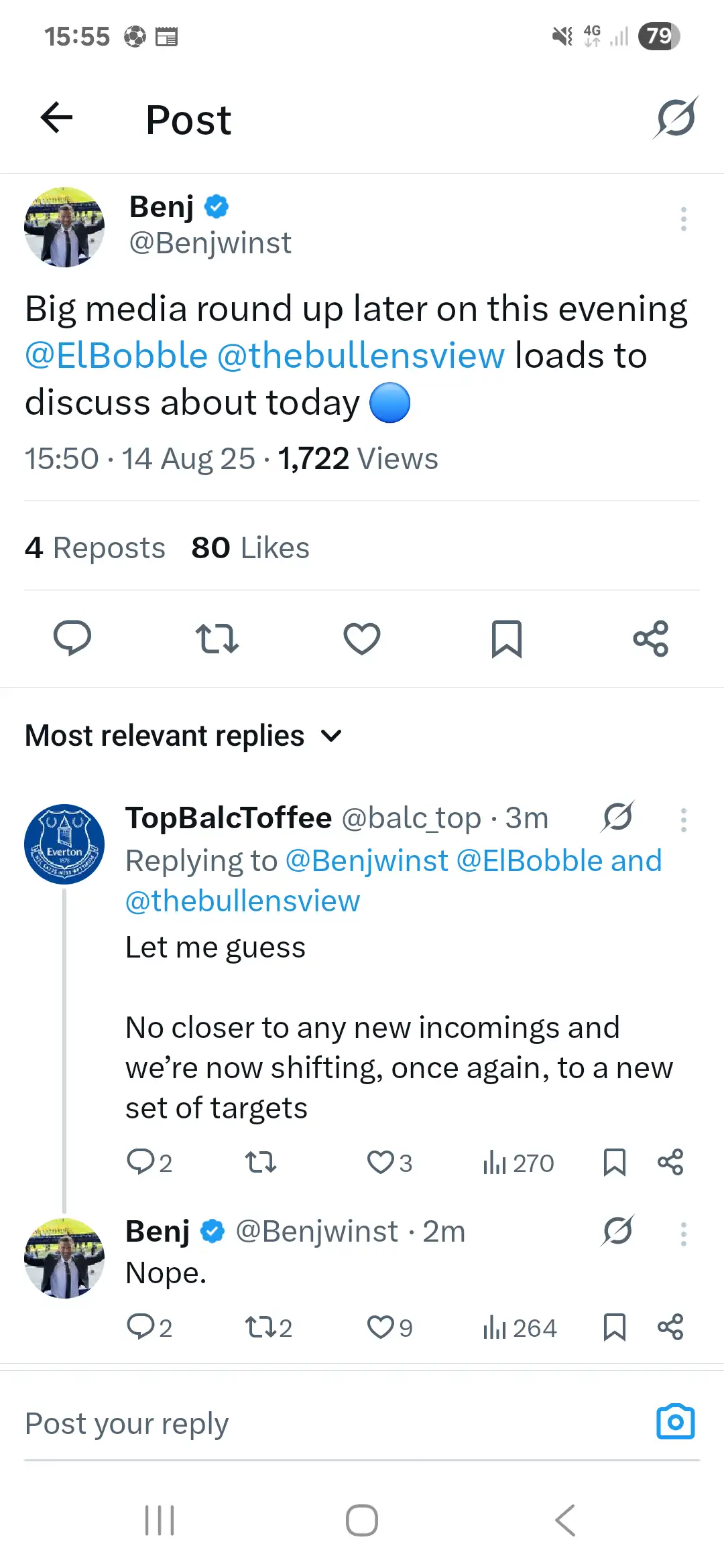Share the main post

pos(651,638)
